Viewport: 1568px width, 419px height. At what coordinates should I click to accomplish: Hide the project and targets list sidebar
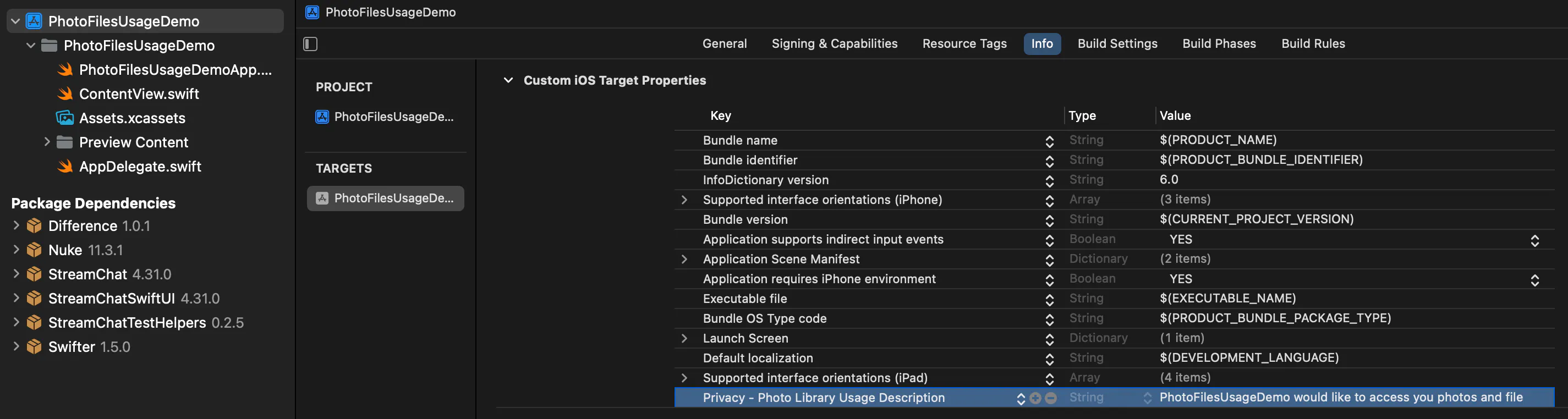[x=310, y=44]
